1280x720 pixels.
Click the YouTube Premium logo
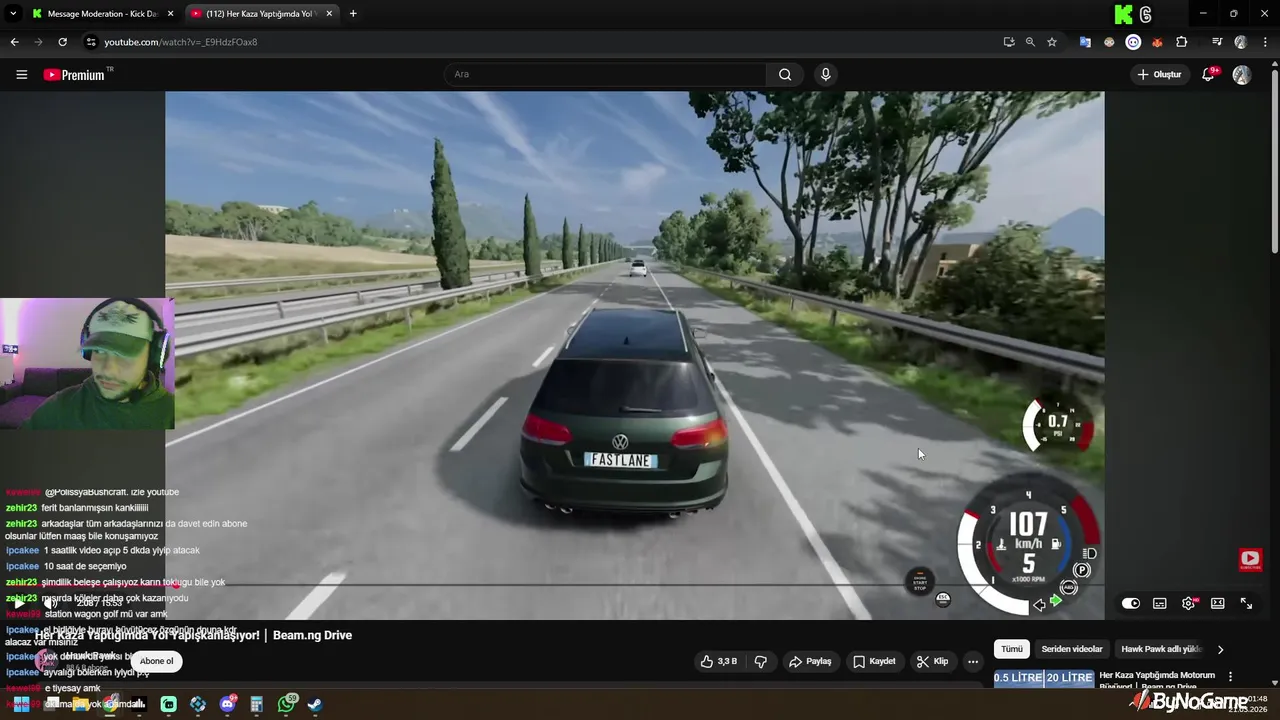pyautogui.click(x=74, y=74)
